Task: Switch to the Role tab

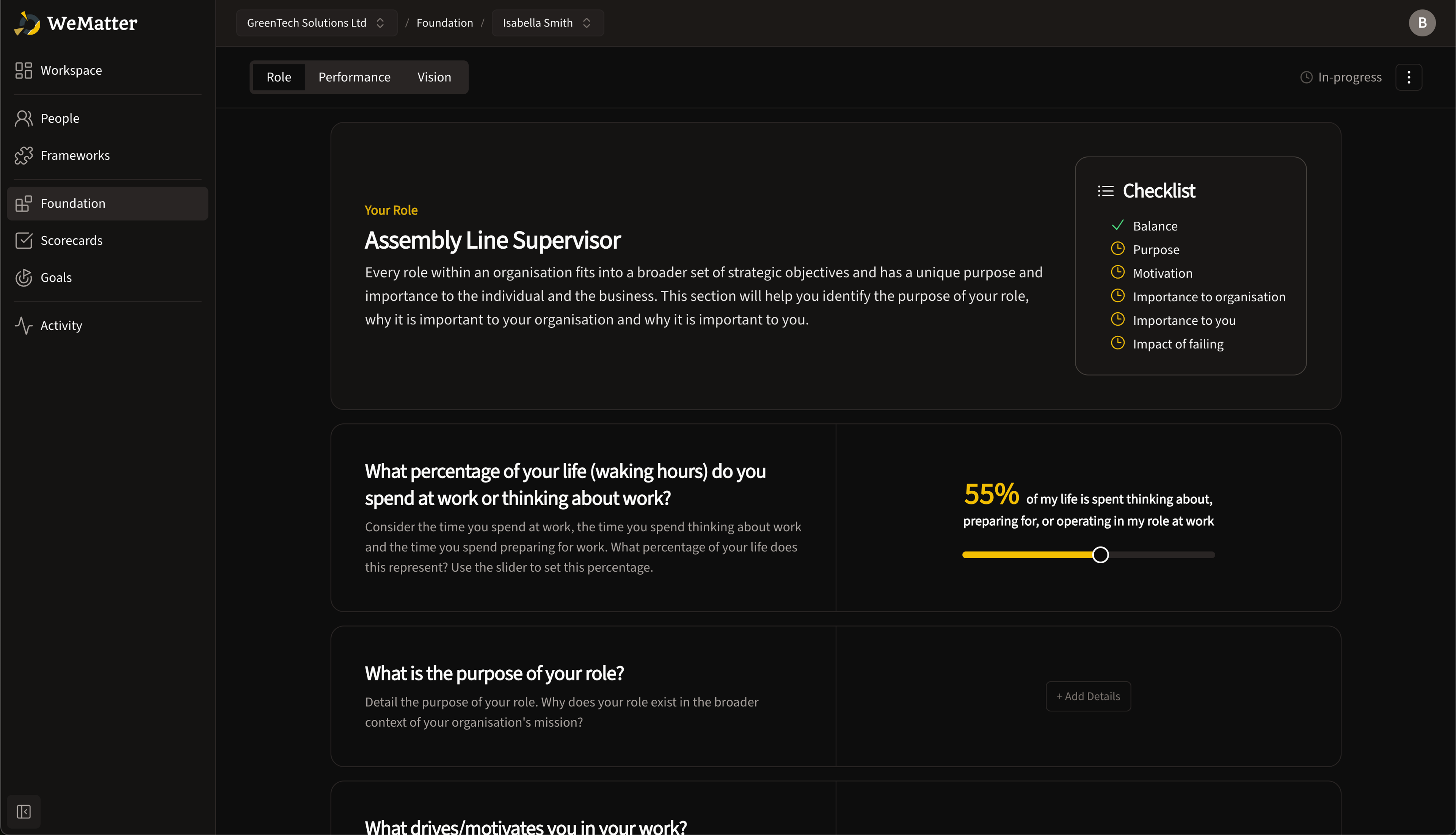Action: click(x=279, y=77)
